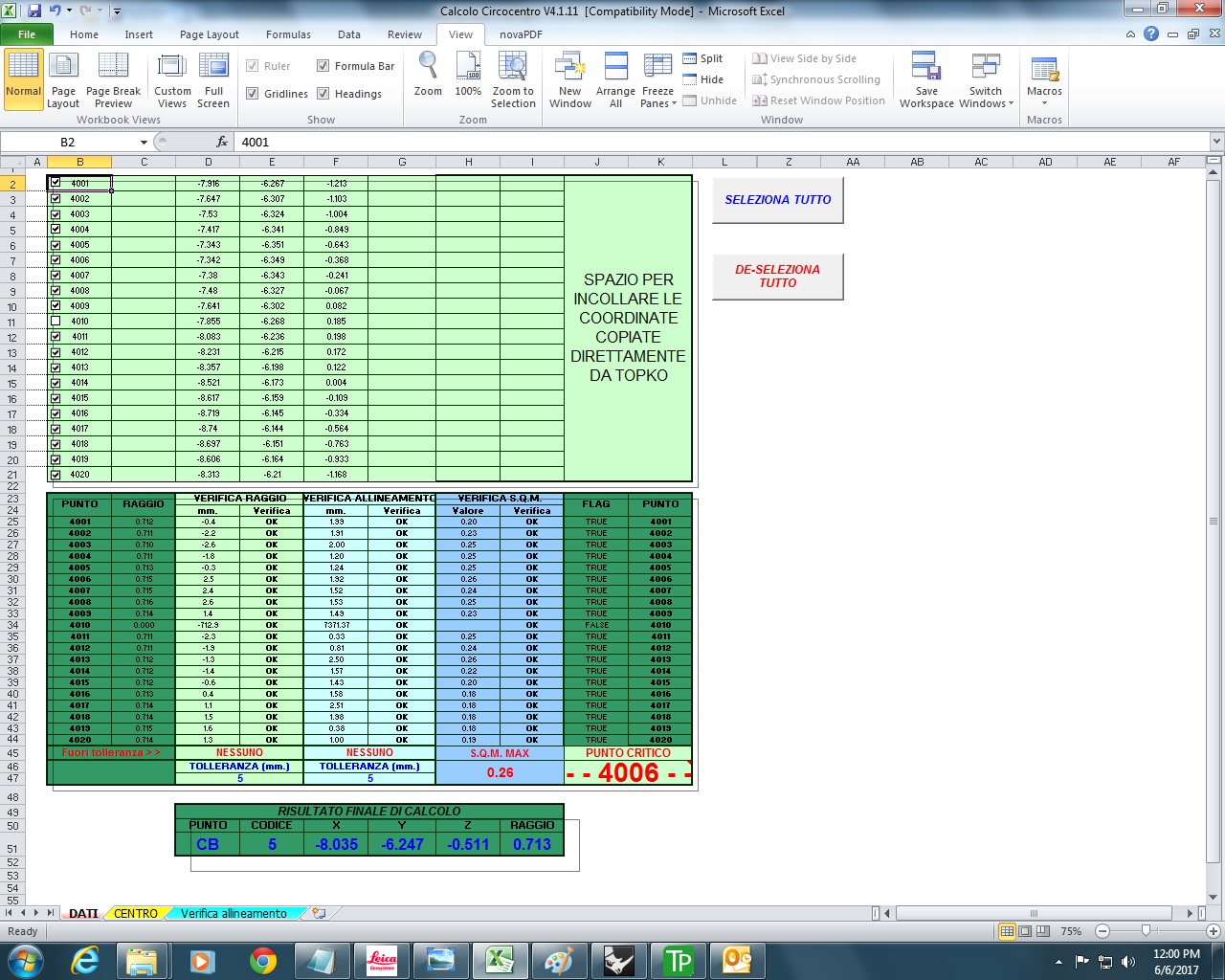Click Zoom to Selection
The height and width of the screenshot is (980, 1225).
point(513,78)
